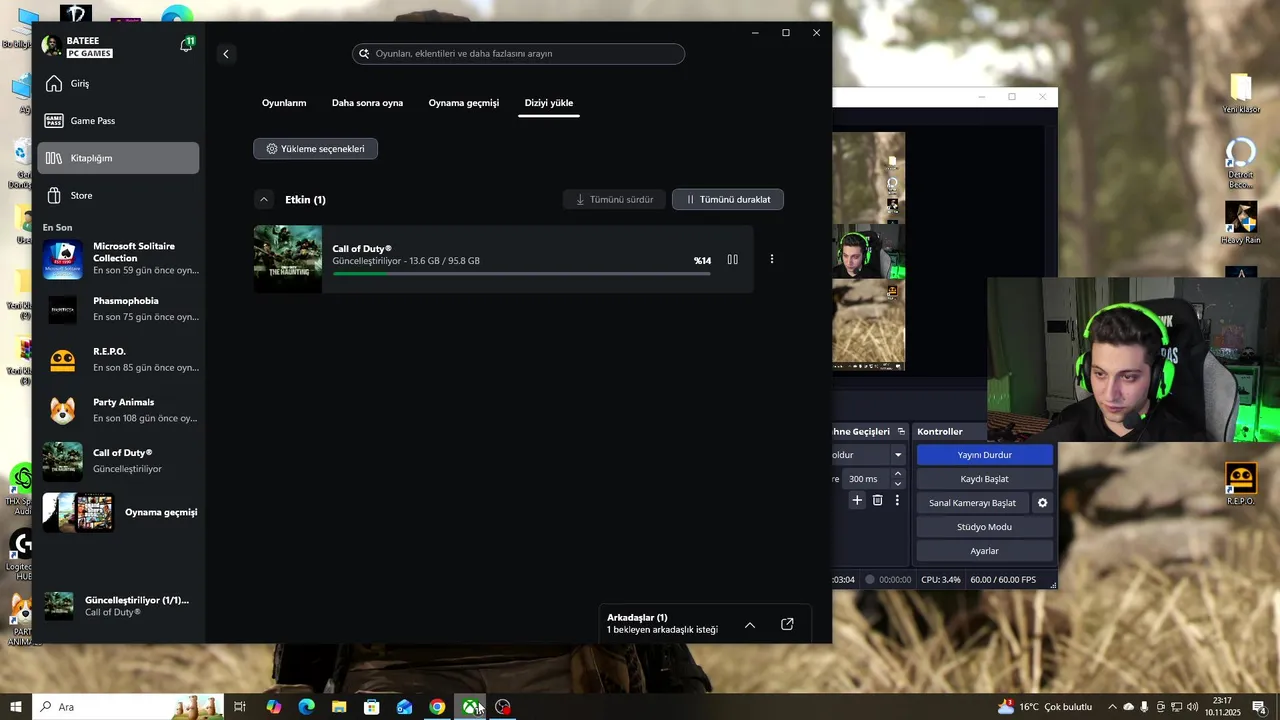Increase the 300 ms transition duration
1280x720 pixels.
897,474
